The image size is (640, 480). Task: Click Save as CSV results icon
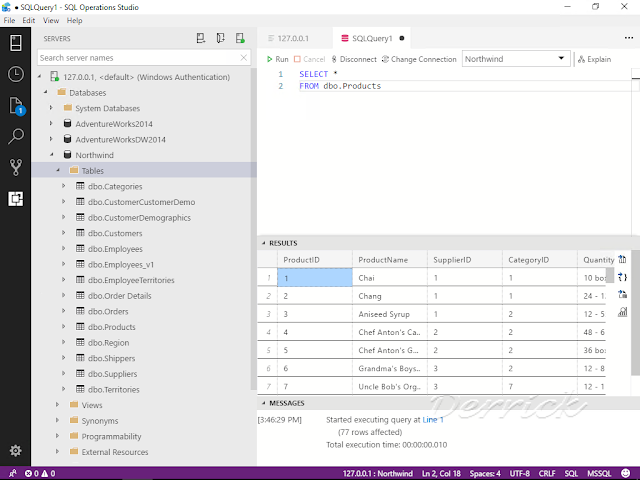(x=622, y=259)
